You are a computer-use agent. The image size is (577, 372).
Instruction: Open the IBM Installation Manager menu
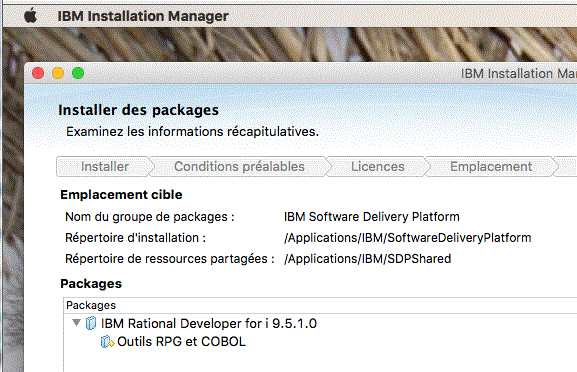(143, 16)
